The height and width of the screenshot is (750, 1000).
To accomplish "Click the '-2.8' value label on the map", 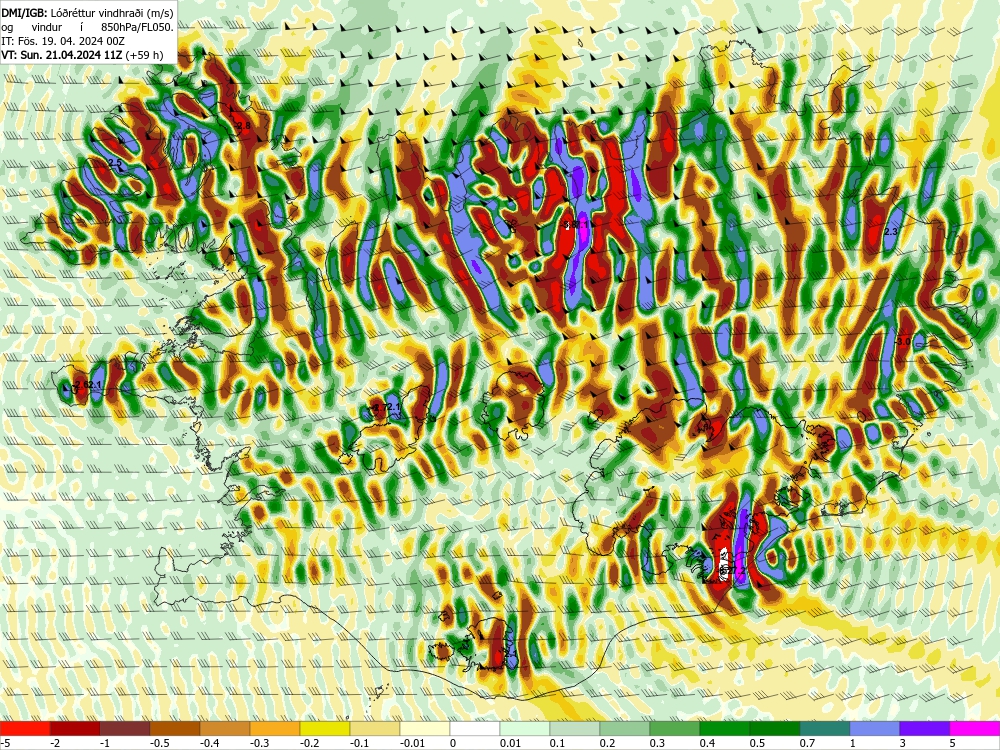I will (x=242, y=126).
